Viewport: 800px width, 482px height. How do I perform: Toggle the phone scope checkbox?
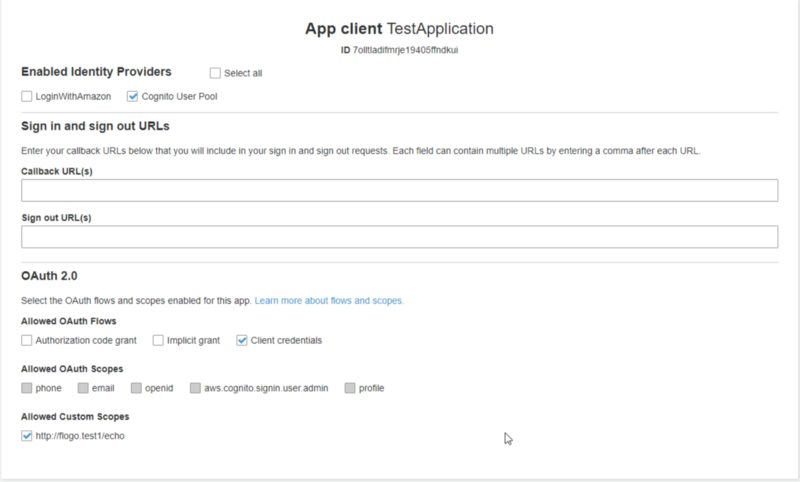(x=27, y=388)
